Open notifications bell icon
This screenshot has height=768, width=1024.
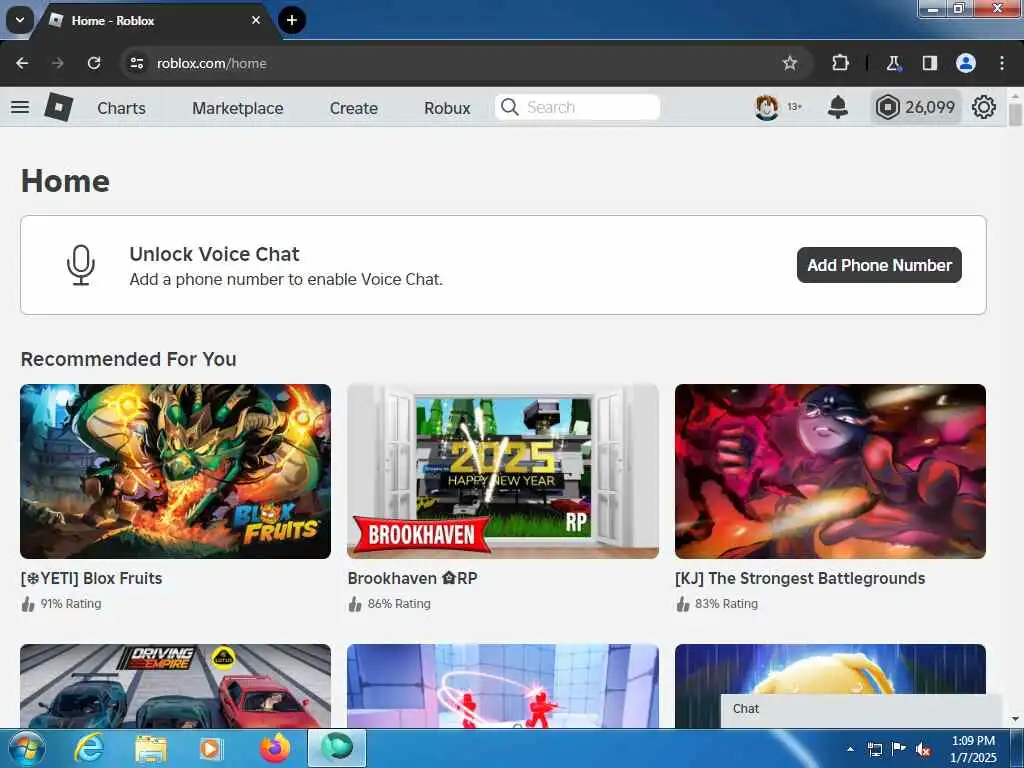point(837,107)
